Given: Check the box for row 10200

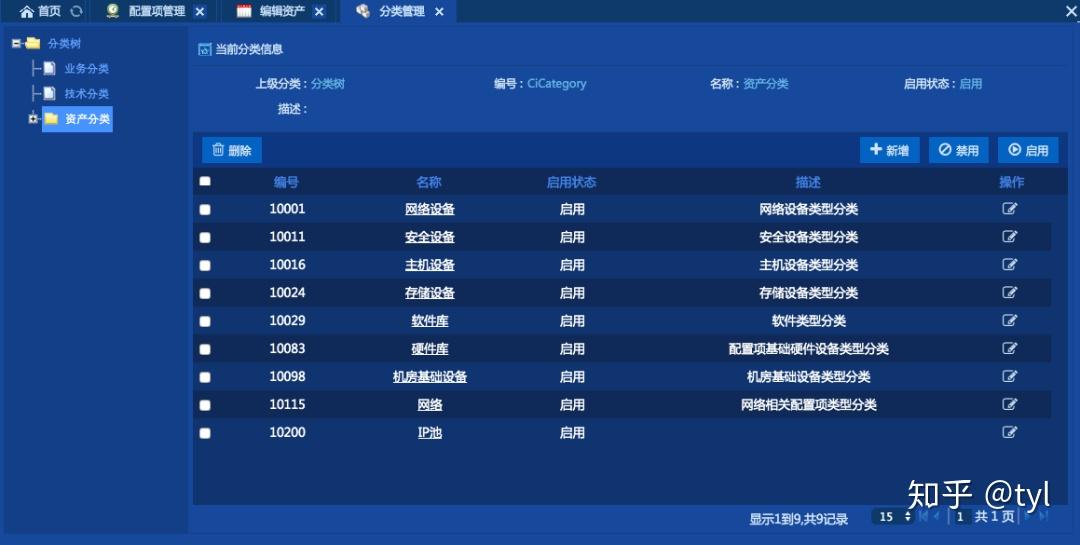Looking at the screenshot, I should (205, 433).
